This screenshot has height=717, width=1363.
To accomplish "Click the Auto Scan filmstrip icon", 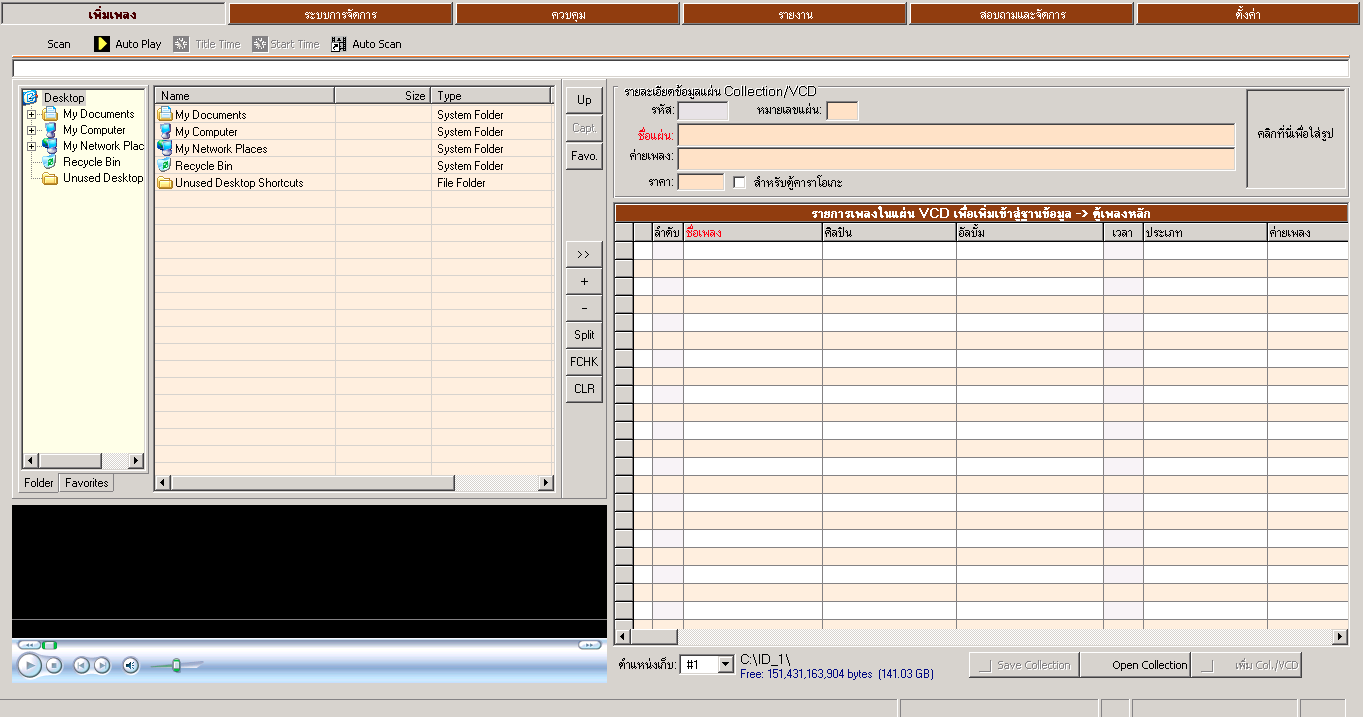I will [339, 44].
